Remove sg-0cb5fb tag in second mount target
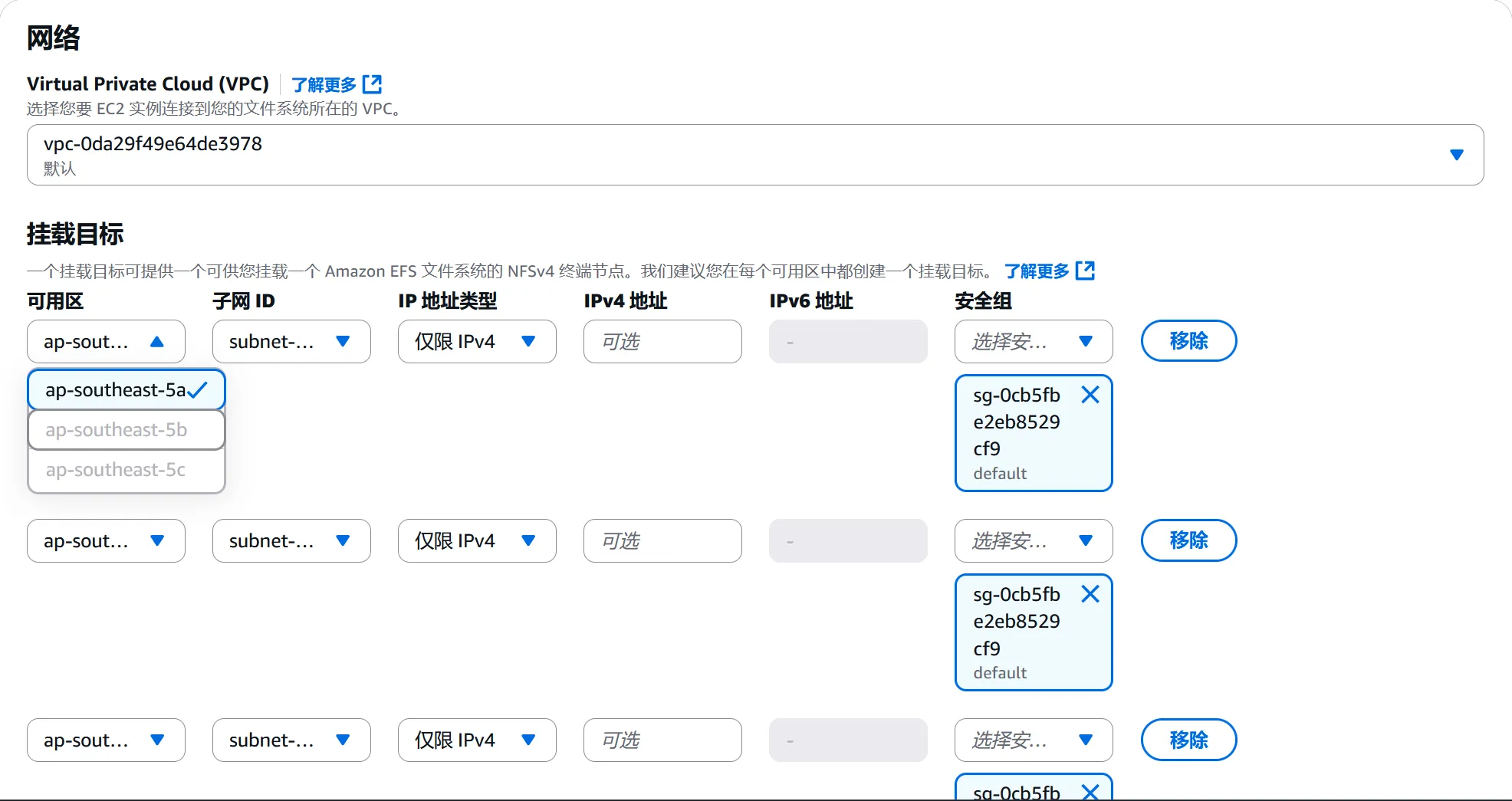Image resolution: width=1512 pixels, height=801 pixels. [x=1090, y=594]
